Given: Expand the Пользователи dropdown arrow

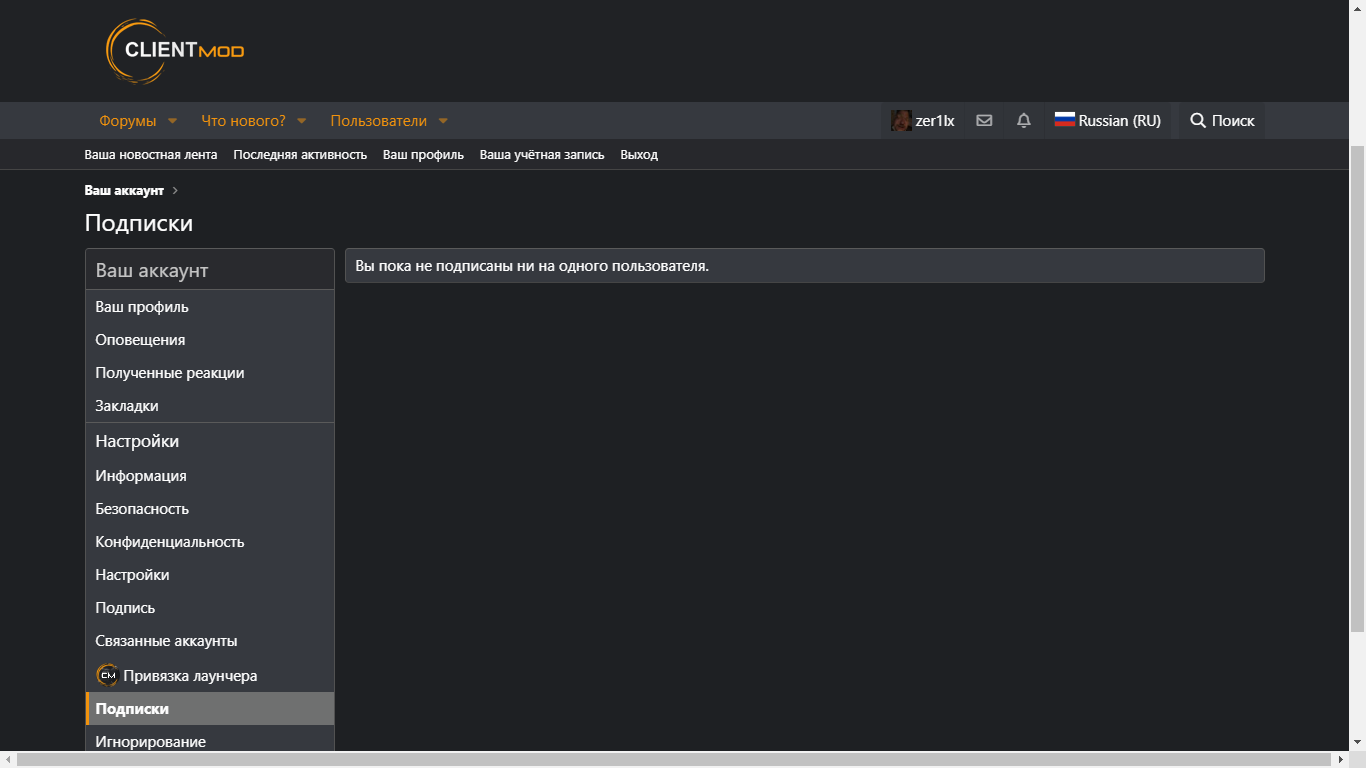Looking at the screenshot, I should click(443, 121).
